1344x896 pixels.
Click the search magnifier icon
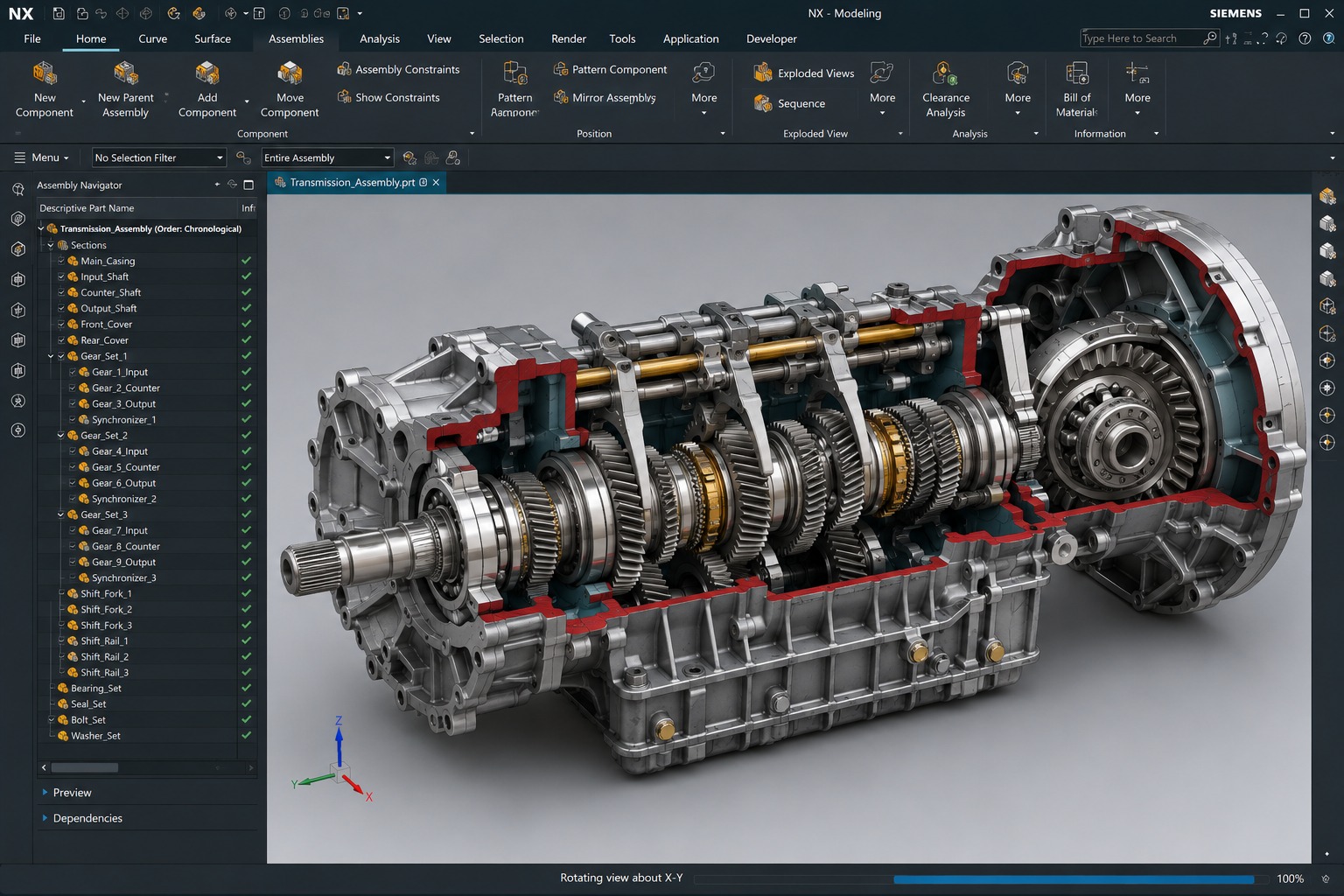click(x=1210, y=38)
